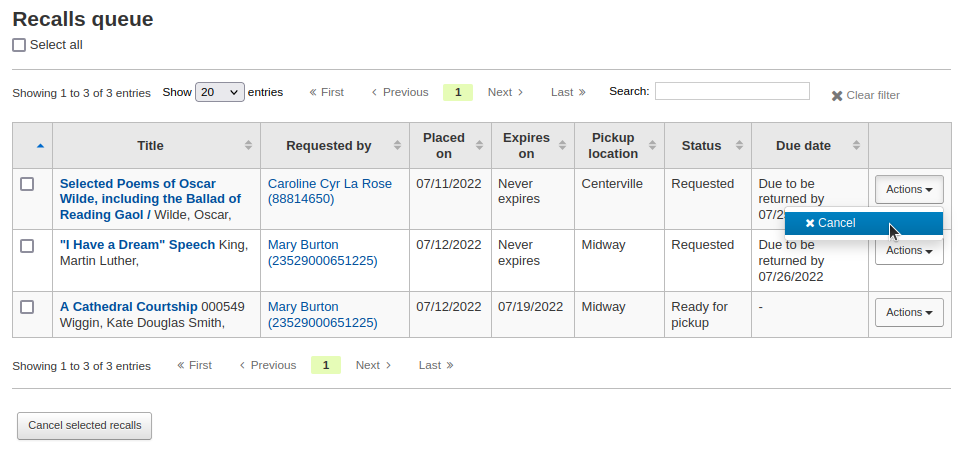Select the A Cathedral Courtship row checkbox
979x458 pixels.
point(27,307)
